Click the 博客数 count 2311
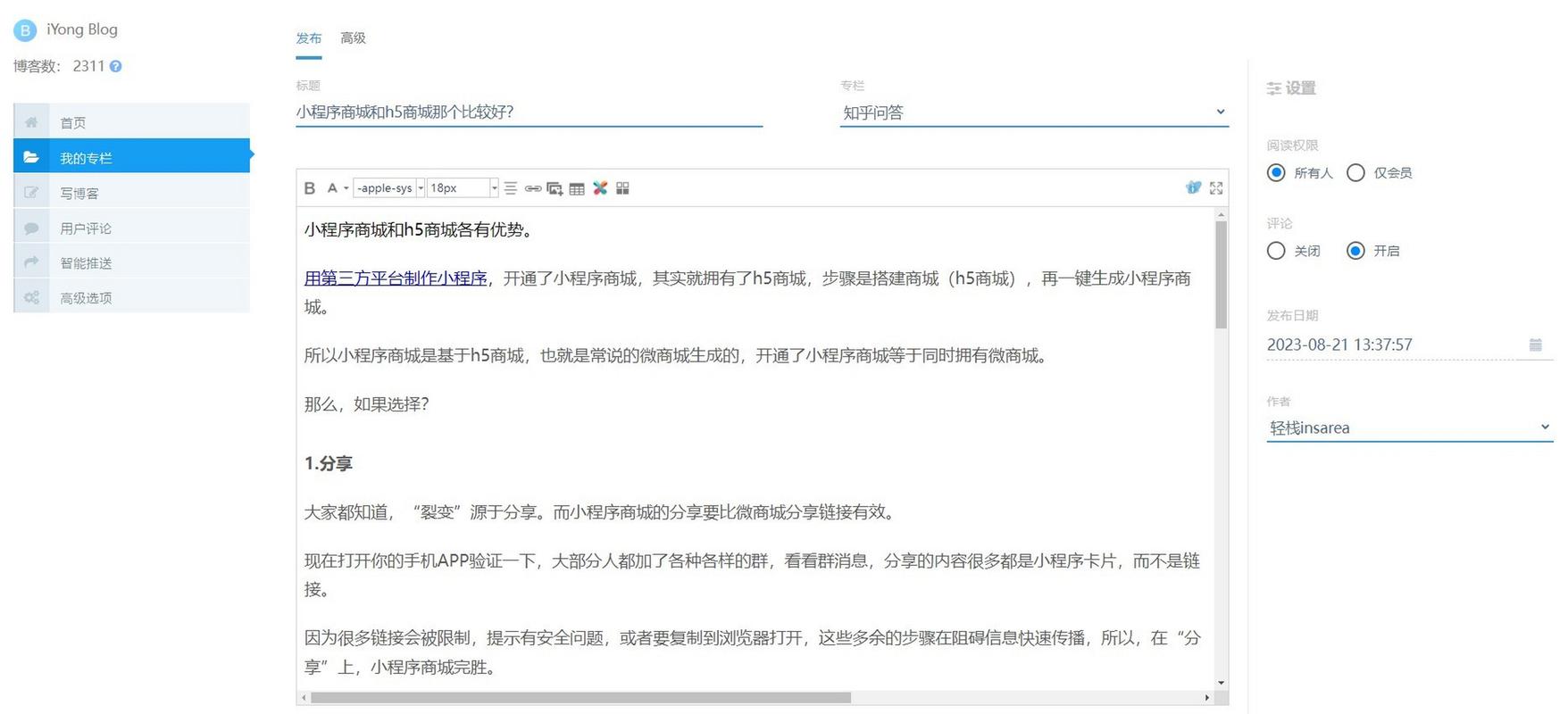This screenshot has height=714, width=1568. [x=88, y=66]
